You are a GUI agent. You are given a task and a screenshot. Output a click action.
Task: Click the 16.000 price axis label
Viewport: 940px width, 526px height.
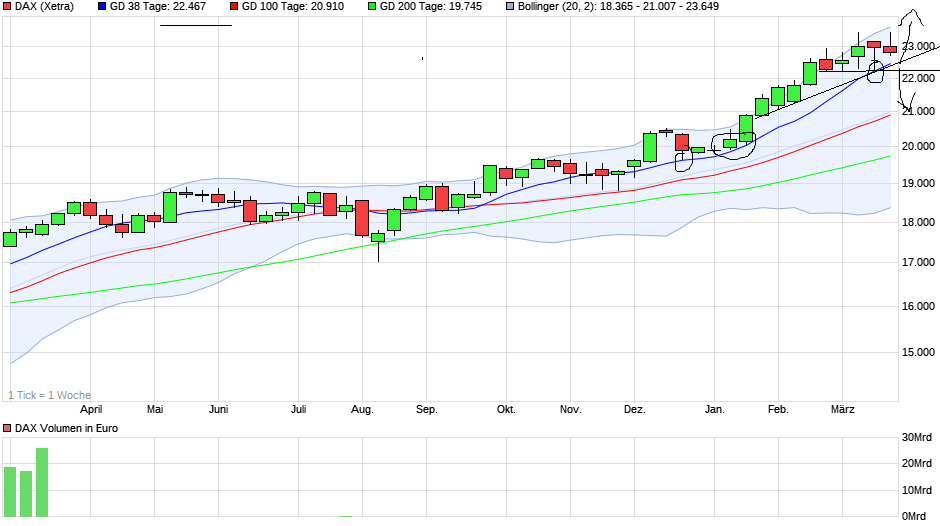[918, 306]
